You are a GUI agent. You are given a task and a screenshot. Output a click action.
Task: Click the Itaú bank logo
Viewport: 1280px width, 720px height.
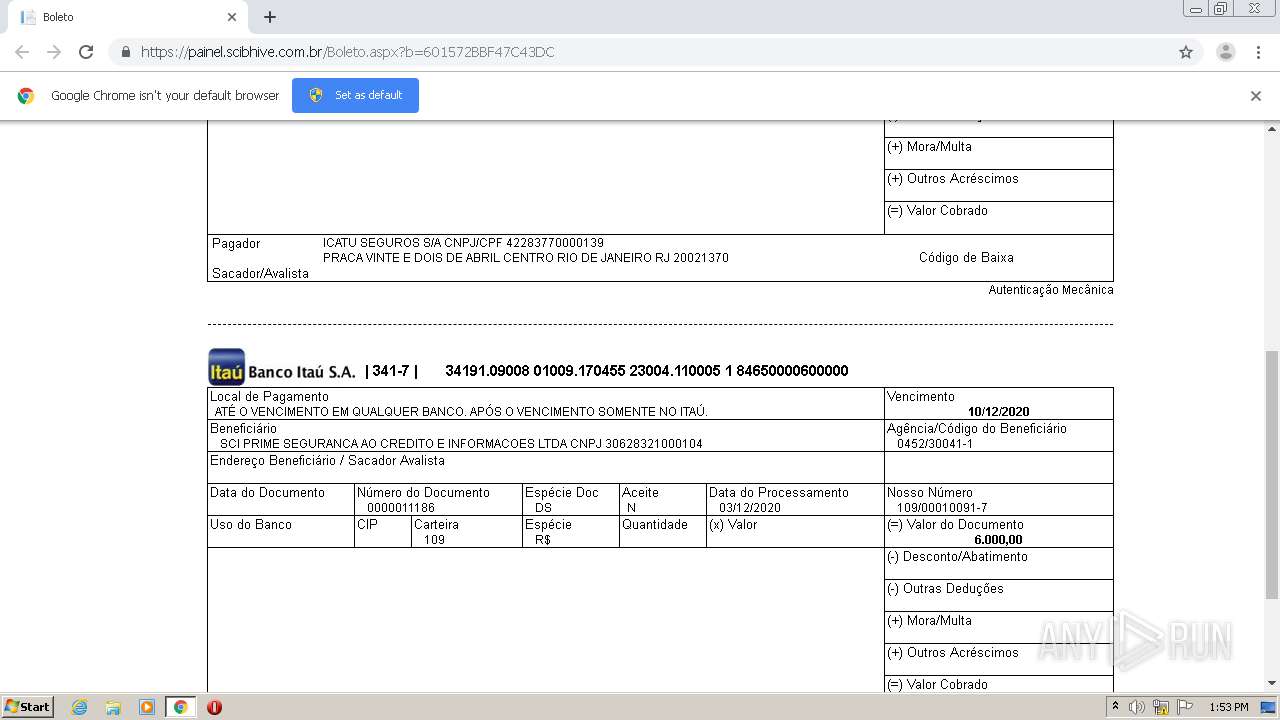tap(227, 367)
